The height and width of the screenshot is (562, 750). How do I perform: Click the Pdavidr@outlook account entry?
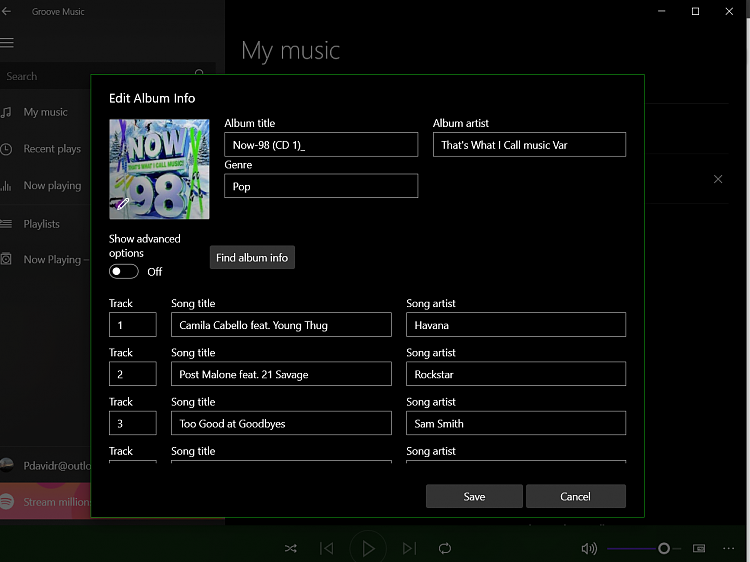[x=45, y=465]
